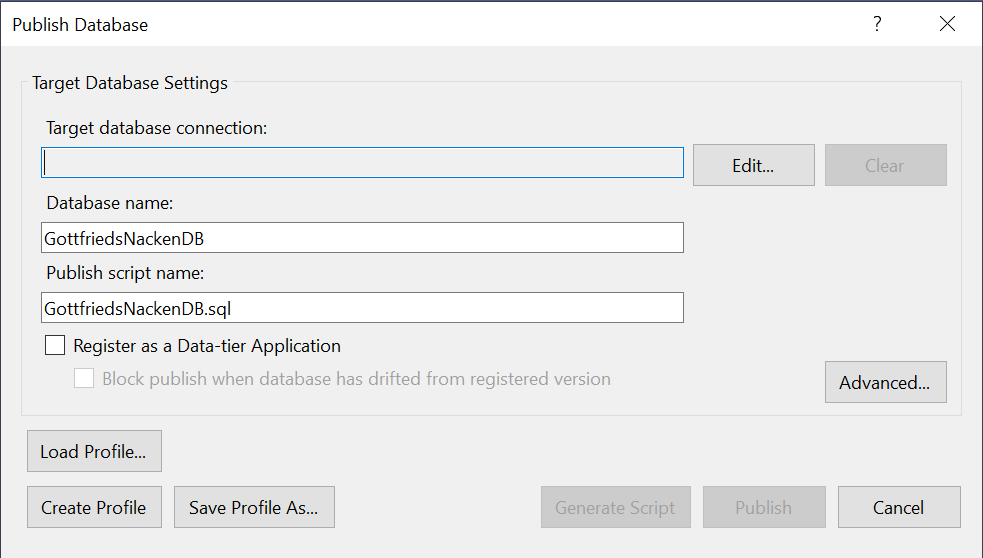Image resolution: width=983 pixels, height=558 pixels.
Task: Cancel the publish dialog
Action: point(898,508)
